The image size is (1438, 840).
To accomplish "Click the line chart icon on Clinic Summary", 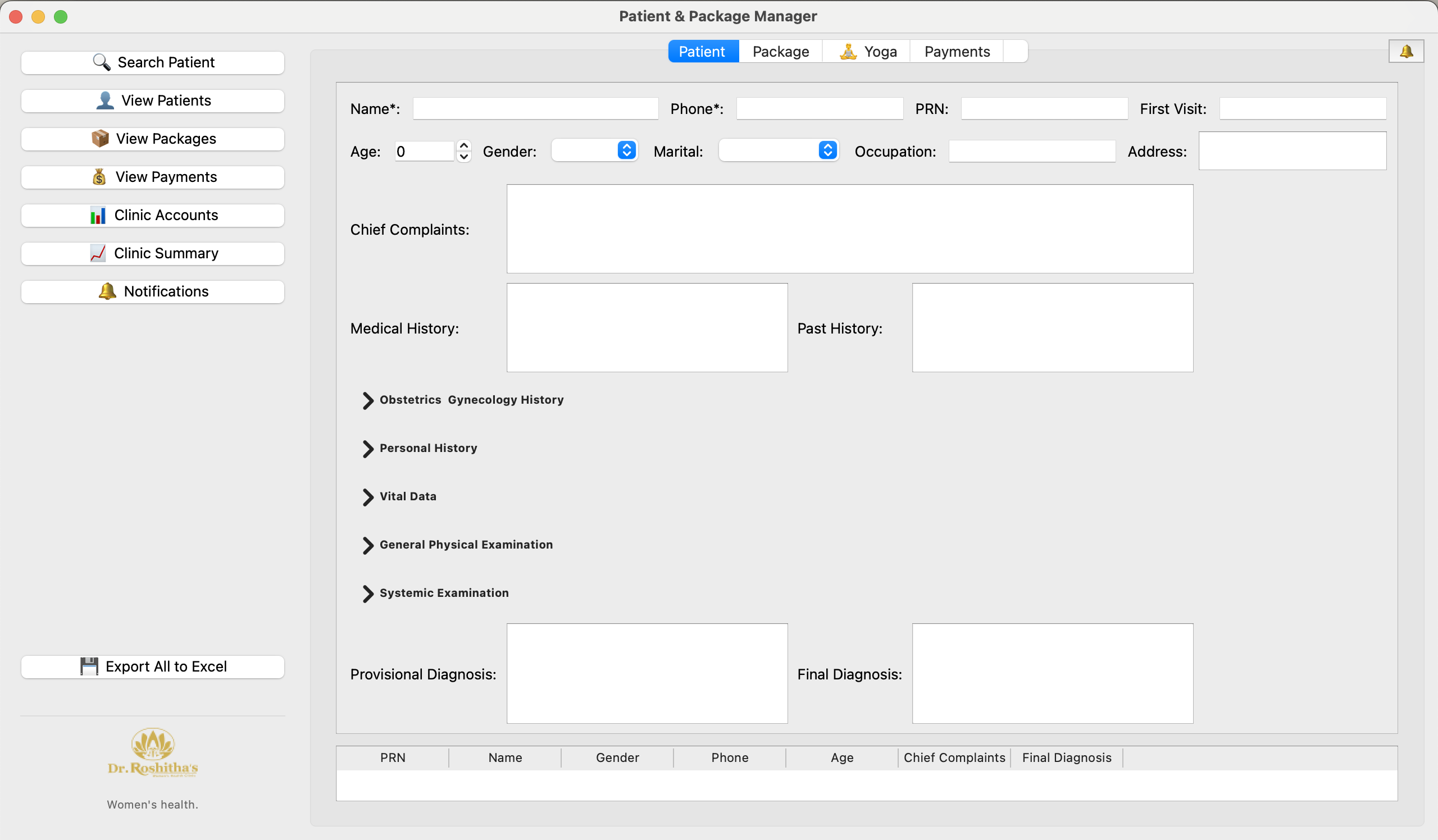I will point(98,253).
